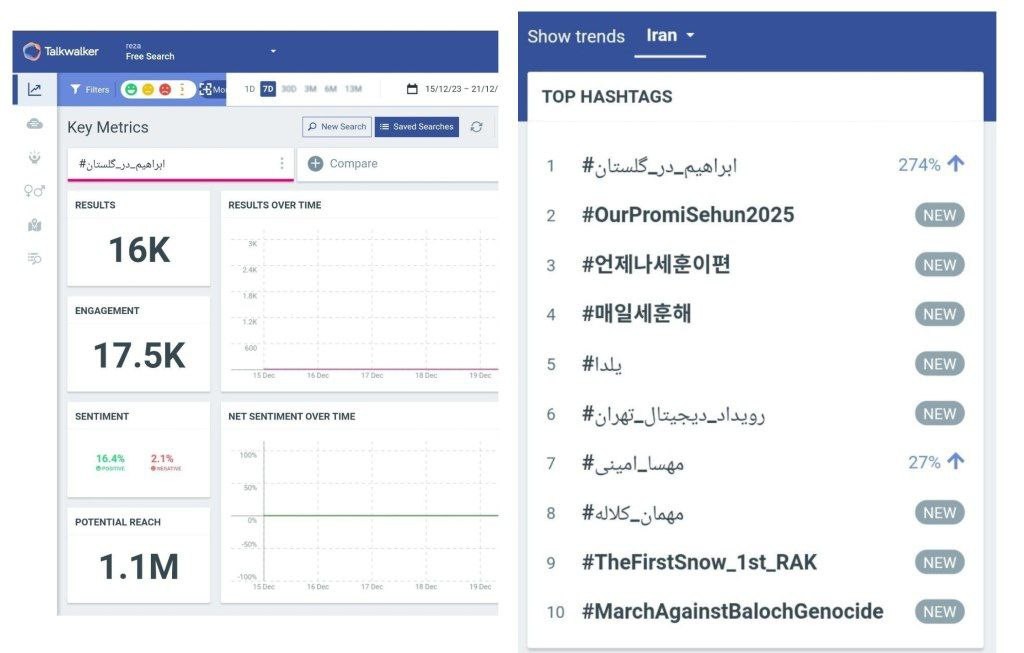Image resolution: width=1024 pixels, height=653 pixels.
Task: Toggle the red negative sentiment filter
Action: point(164,89)
